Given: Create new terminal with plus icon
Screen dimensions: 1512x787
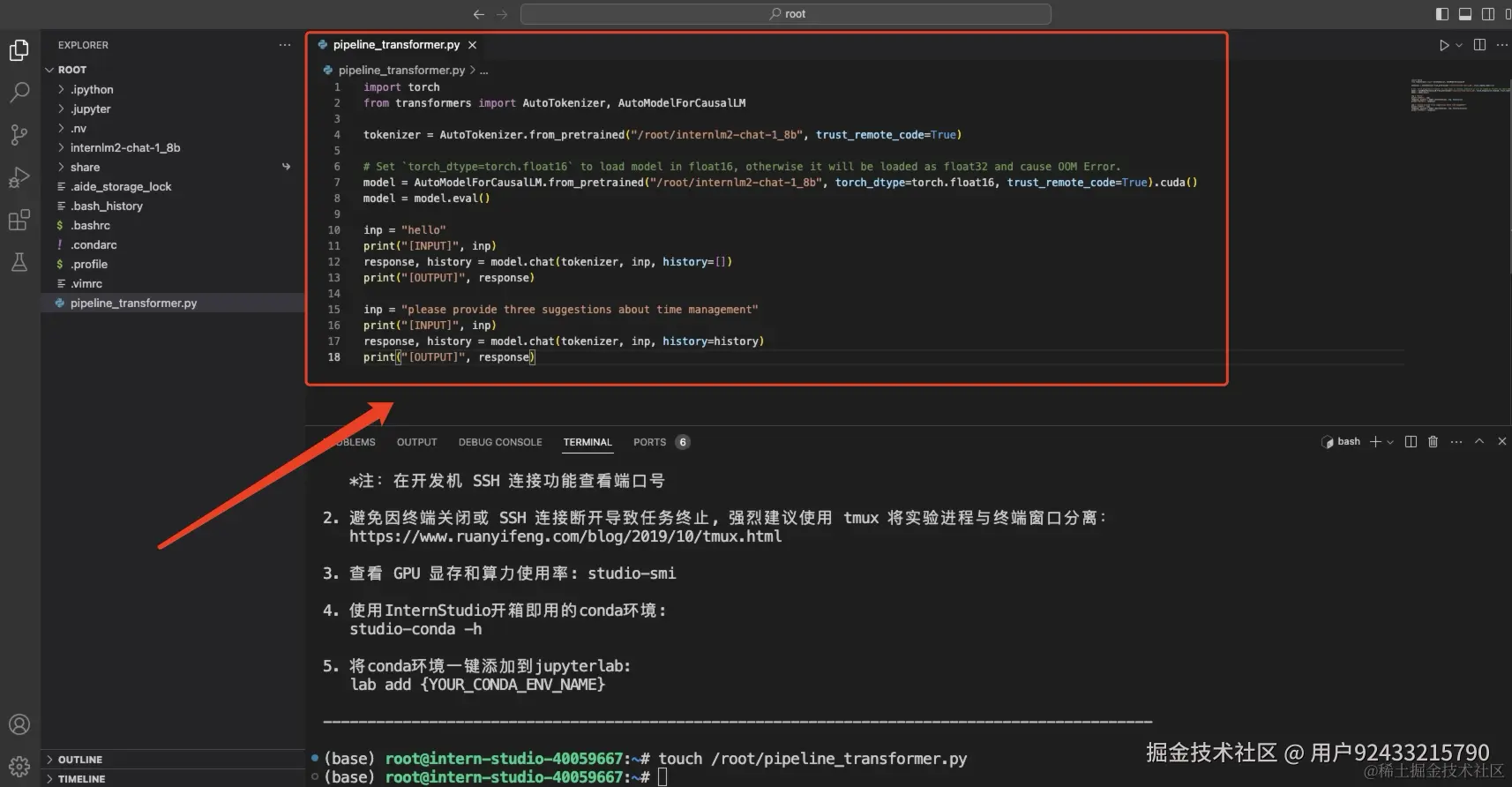Looking at the screenshot, I should [1375, 442].
